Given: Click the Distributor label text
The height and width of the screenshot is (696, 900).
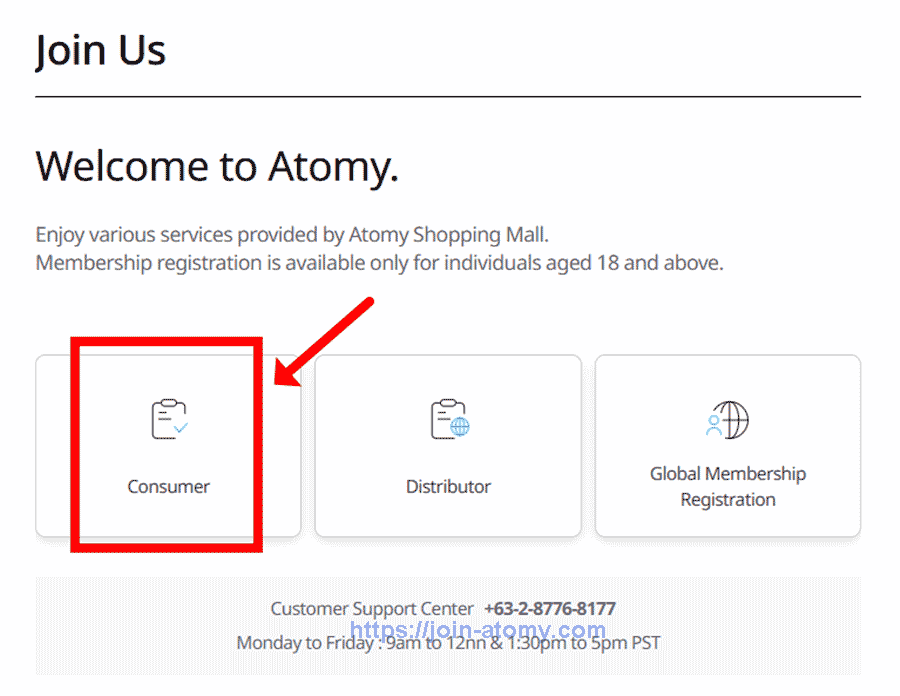Looking at the screenshot, I should point(448,487).
